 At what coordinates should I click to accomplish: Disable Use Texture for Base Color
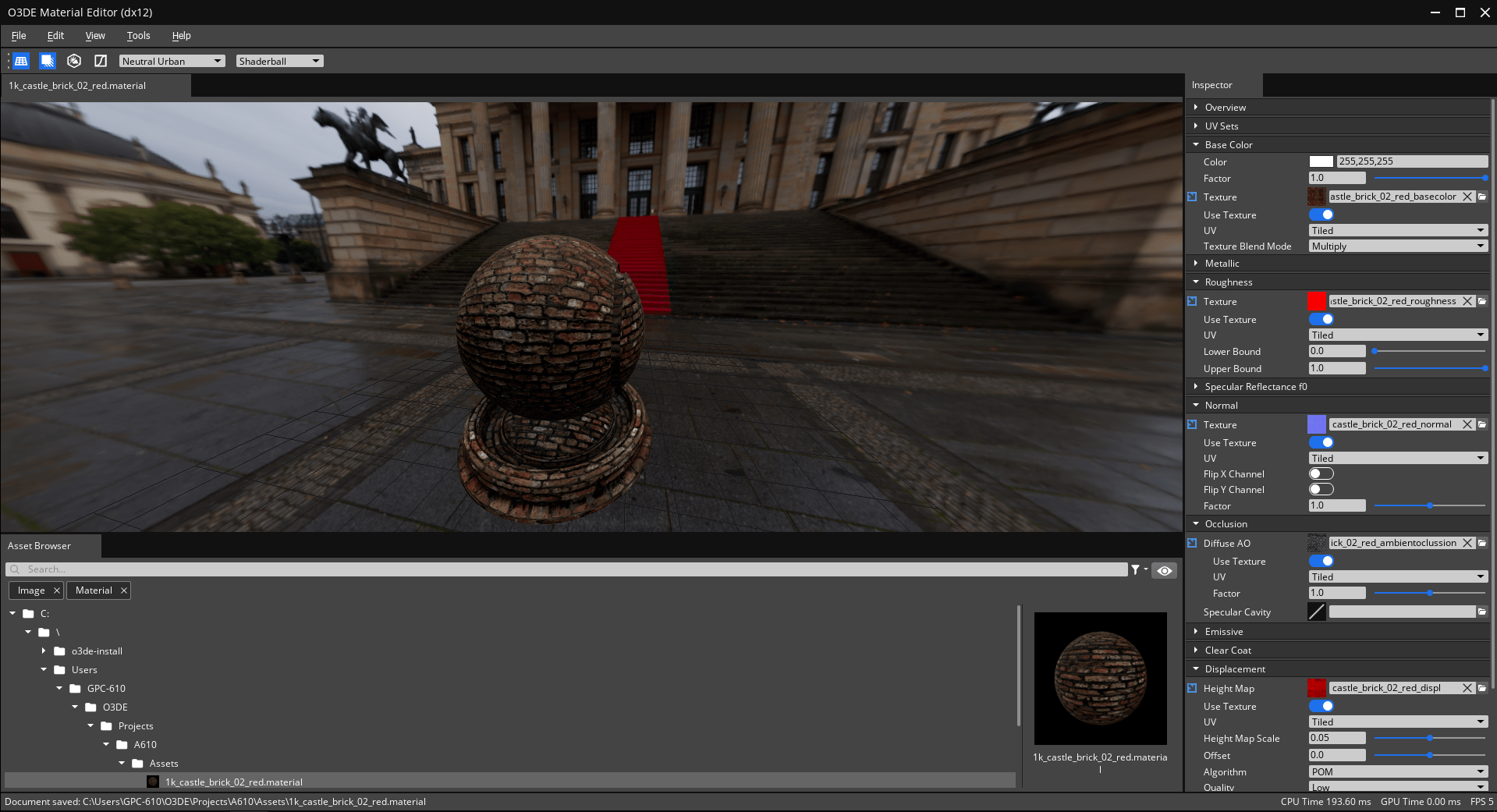click(x=1321, y=215)
